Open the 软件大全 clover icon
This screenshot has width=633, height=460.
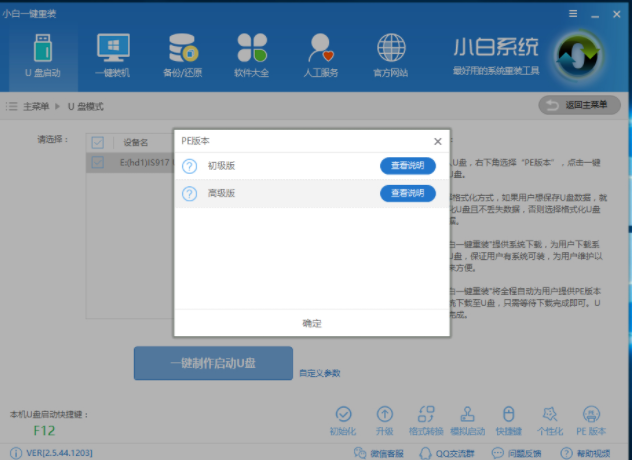click(251, 50)
